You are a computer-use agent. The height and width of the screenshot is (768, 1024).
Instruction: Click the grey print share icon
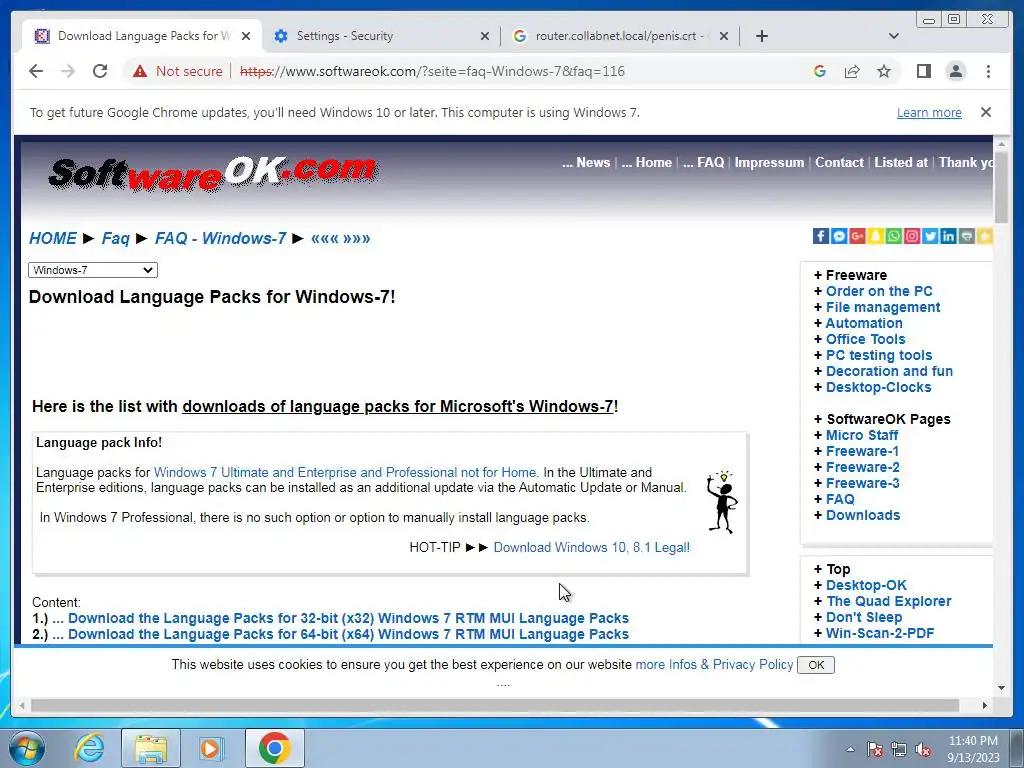coord(967,236)
